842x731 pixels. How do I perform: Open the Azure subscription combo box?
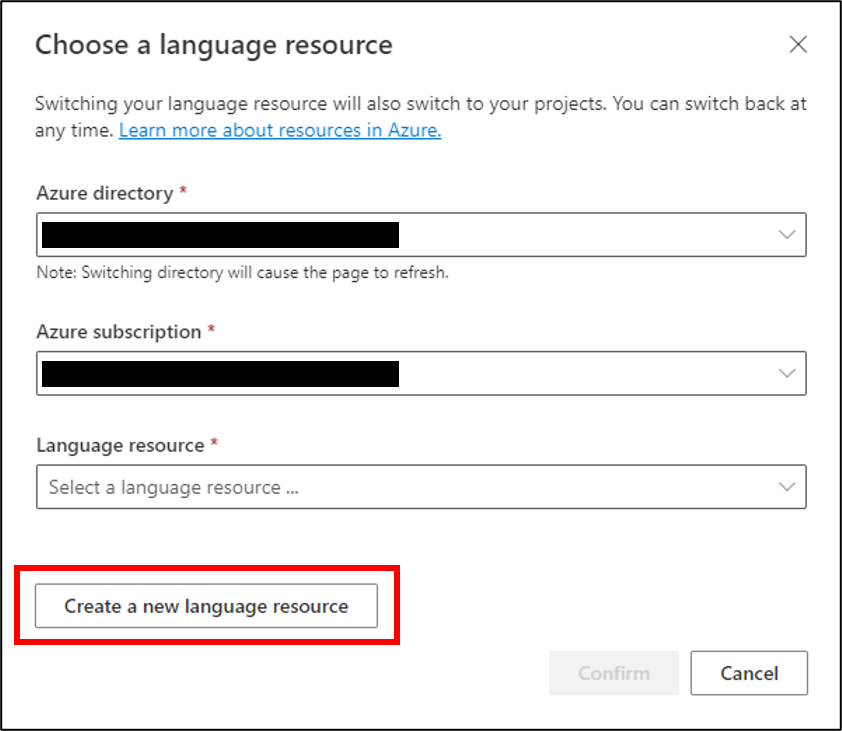pos(421,373)
